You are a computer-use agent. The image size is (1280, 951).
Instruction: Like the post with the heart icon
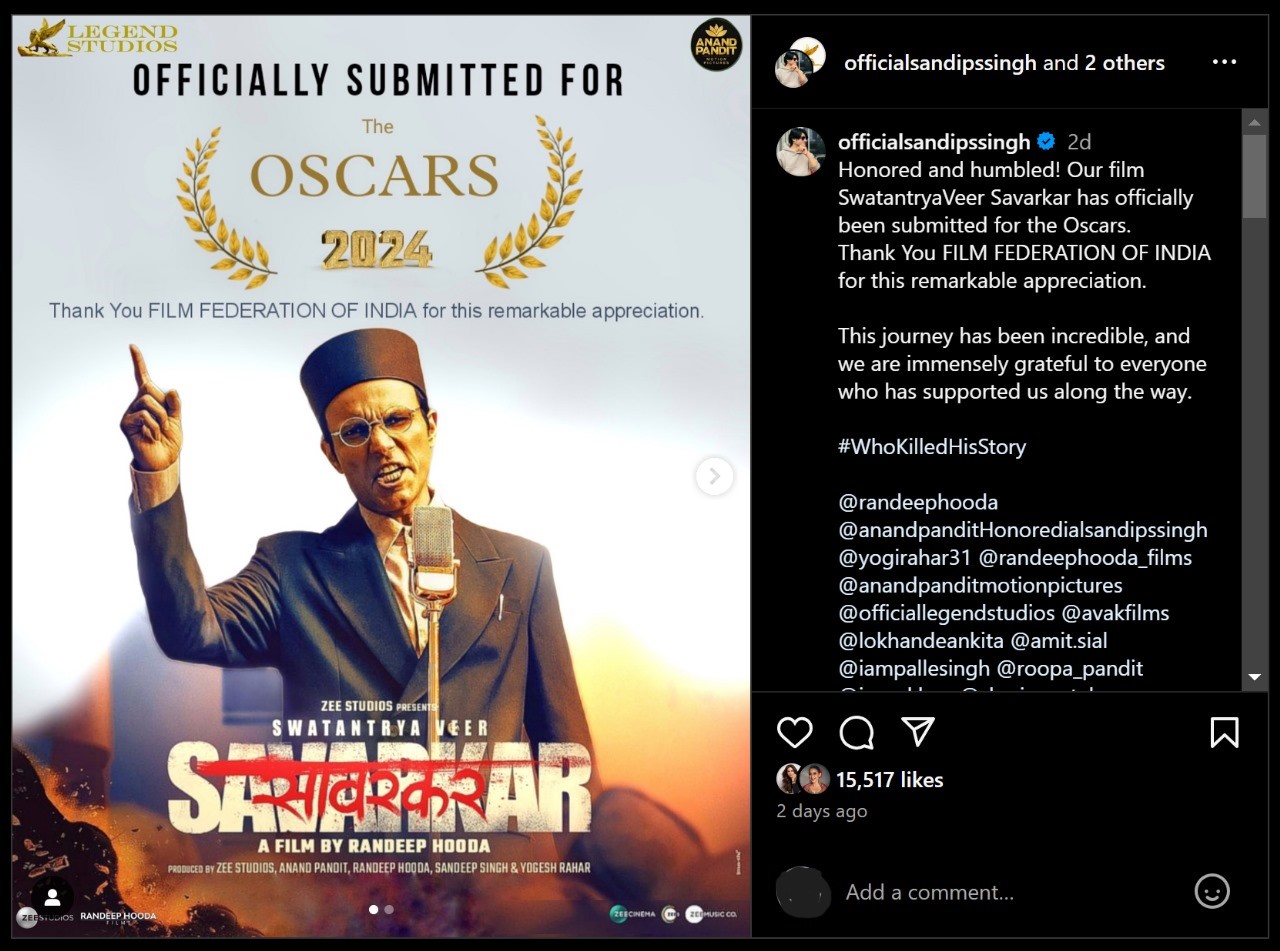tap(795, 733)
